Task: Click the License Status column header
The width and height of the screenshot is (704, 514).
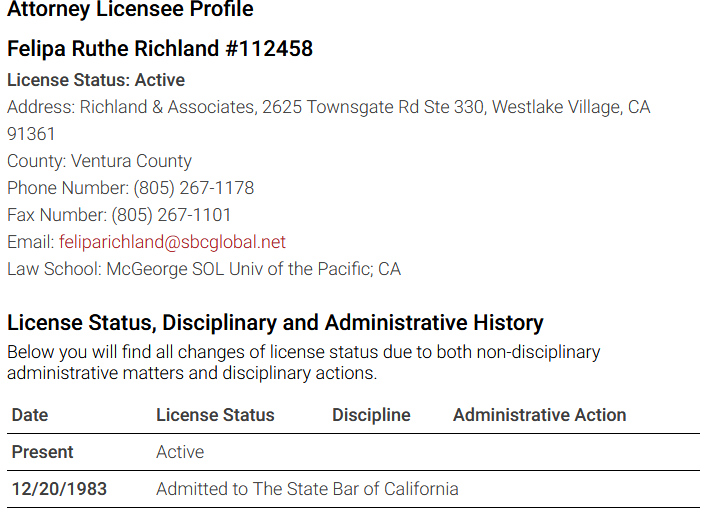Action: (215, 415)
